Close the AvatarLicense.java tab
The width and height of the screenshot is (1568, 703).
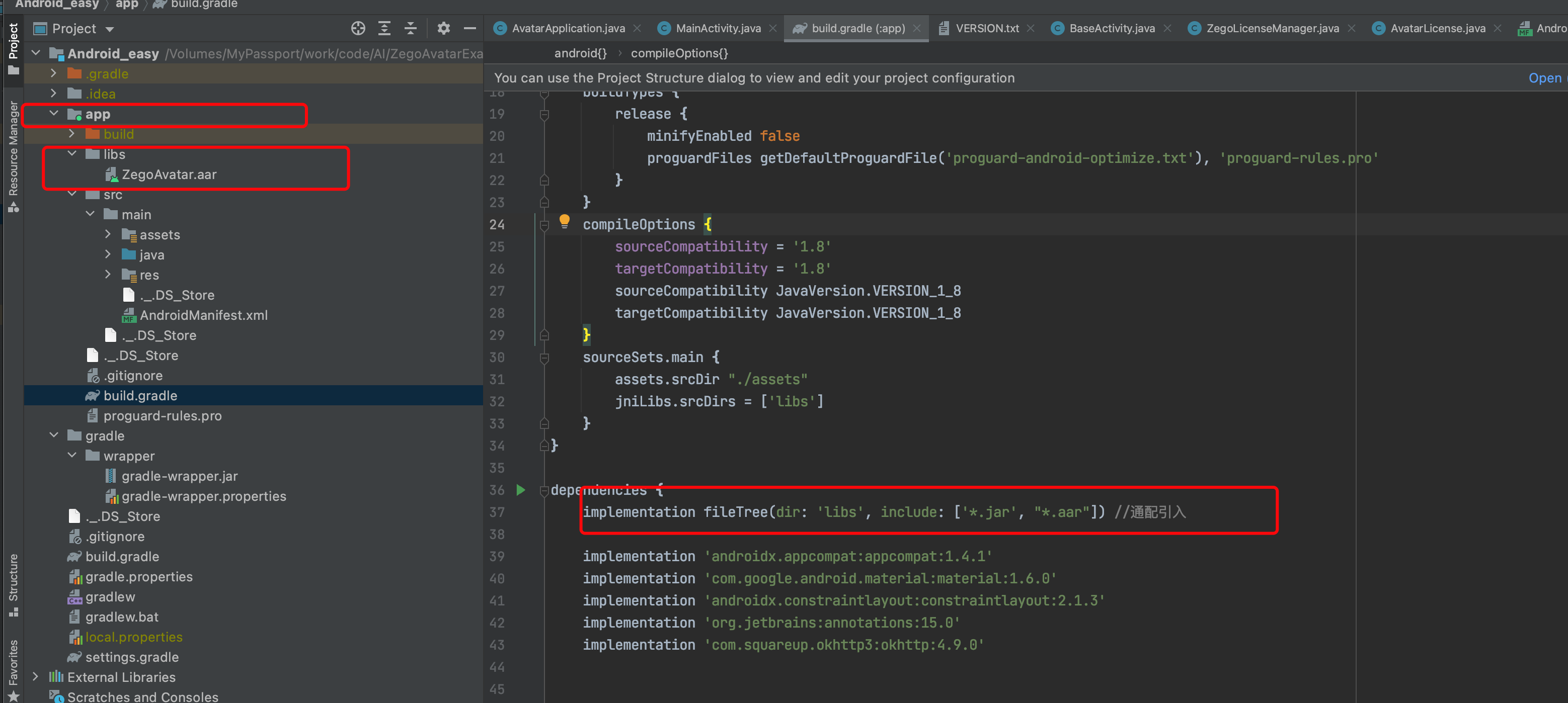(x=1498, y=28)
